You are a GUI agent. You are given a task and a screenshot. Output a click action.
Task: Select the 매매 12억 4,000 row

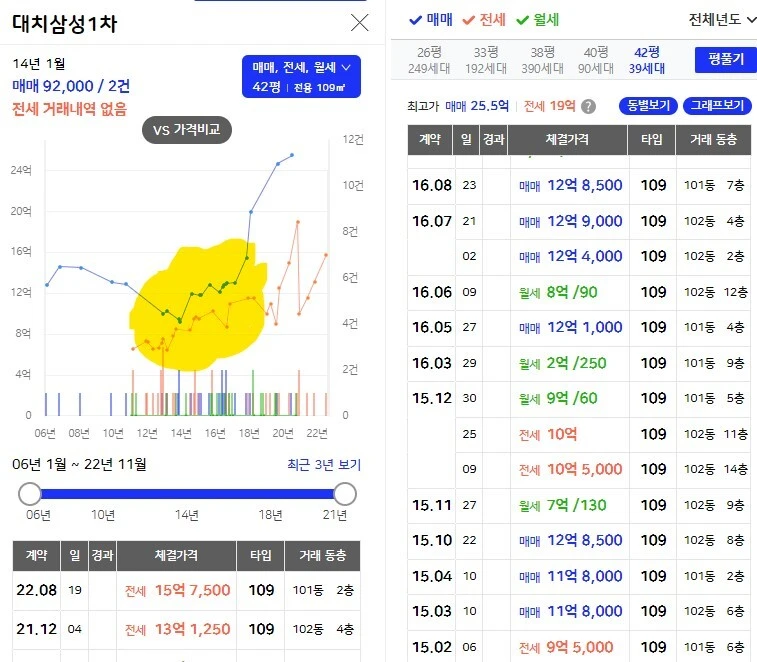(x=603, y=256)
